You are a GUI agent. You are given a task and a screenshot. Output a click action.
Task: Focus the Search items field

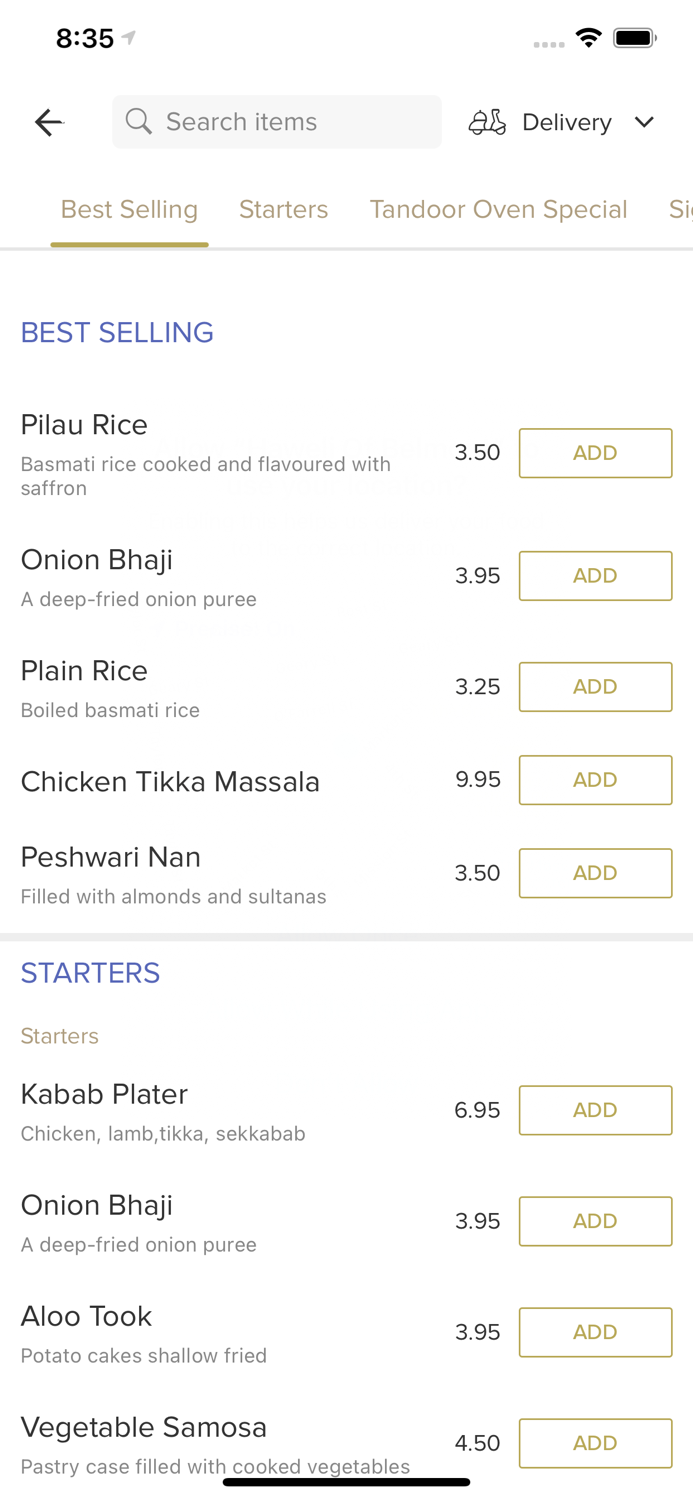(290, 122)
